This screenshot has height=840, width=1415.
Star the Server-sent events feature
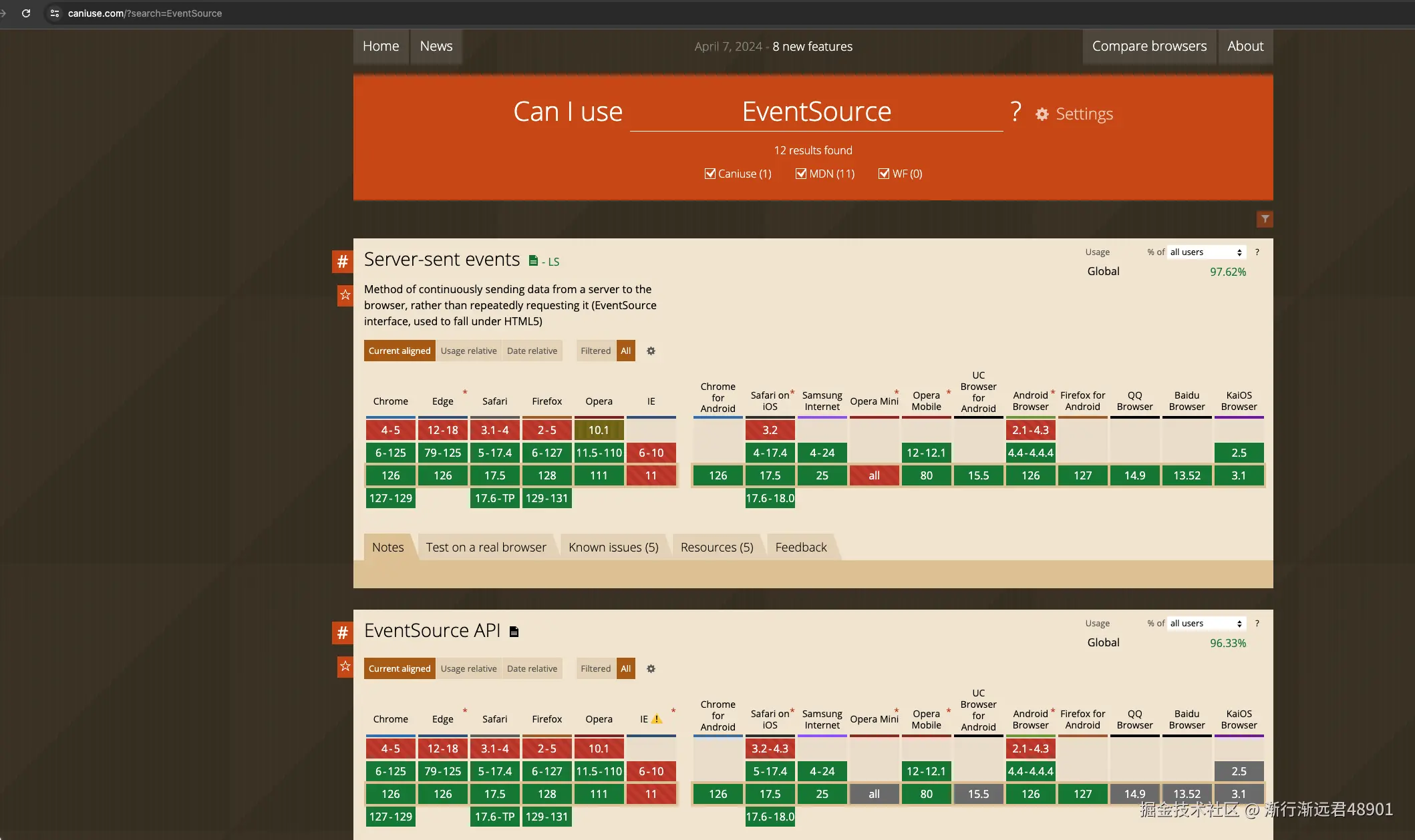tap(345, 295)
